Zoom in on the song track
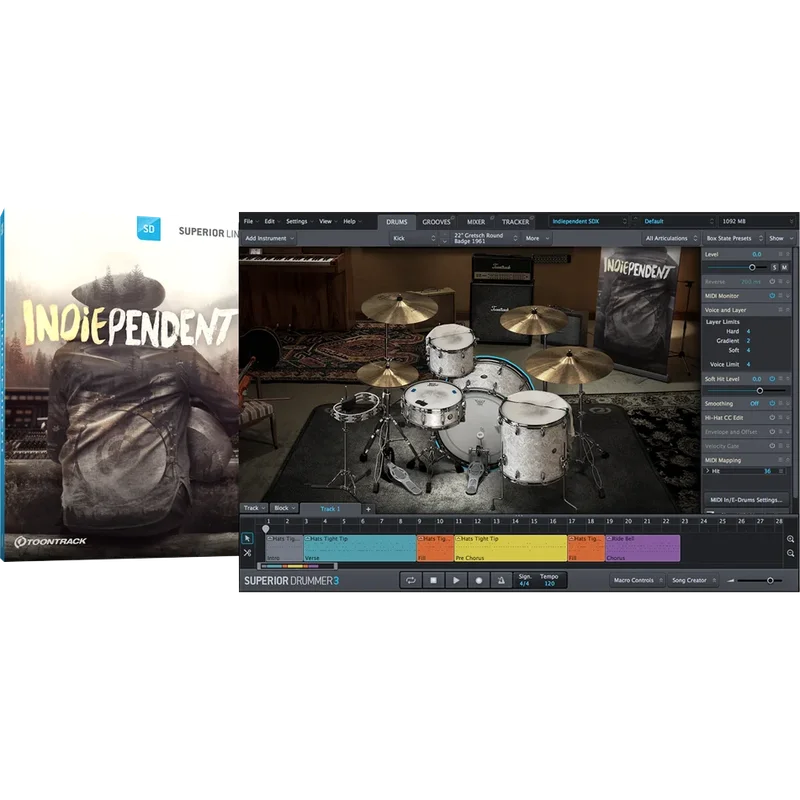Image resolution: width=800 pixels, height=800 pixels. point(790,539)
